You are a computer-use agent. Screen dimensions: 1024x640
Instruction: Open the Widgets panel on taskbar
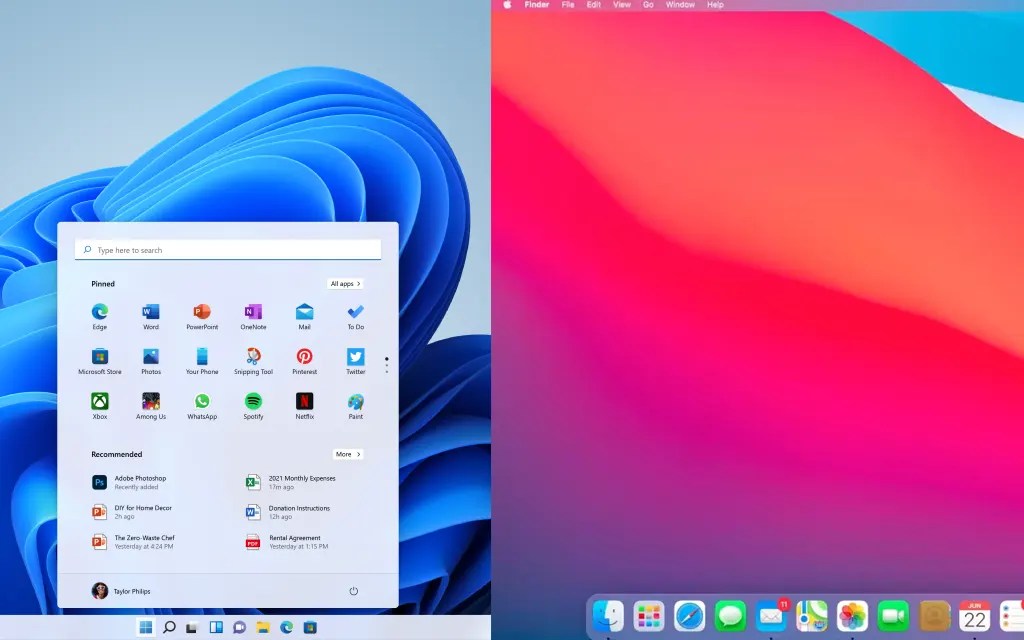[216, 627]
